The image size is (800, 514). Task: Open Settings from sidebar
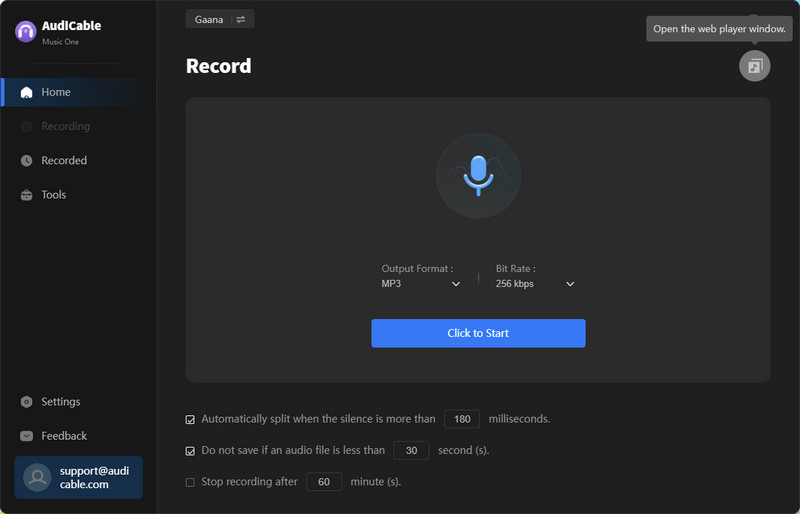pyautogui.click(x=78, y=402)
